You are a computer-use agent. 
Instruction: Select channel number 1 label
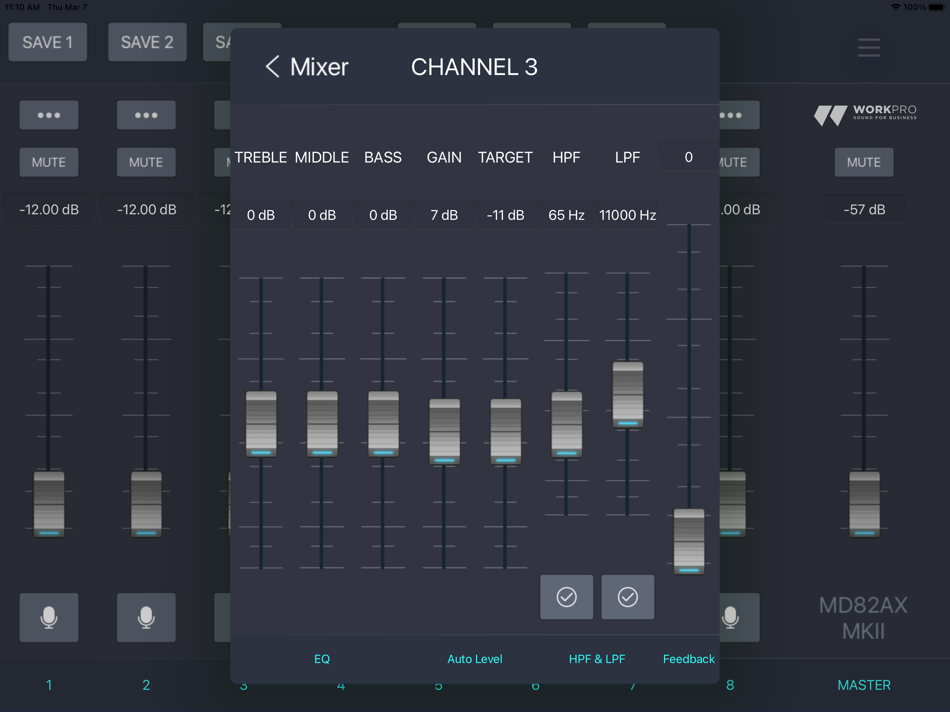pos(49,685)
